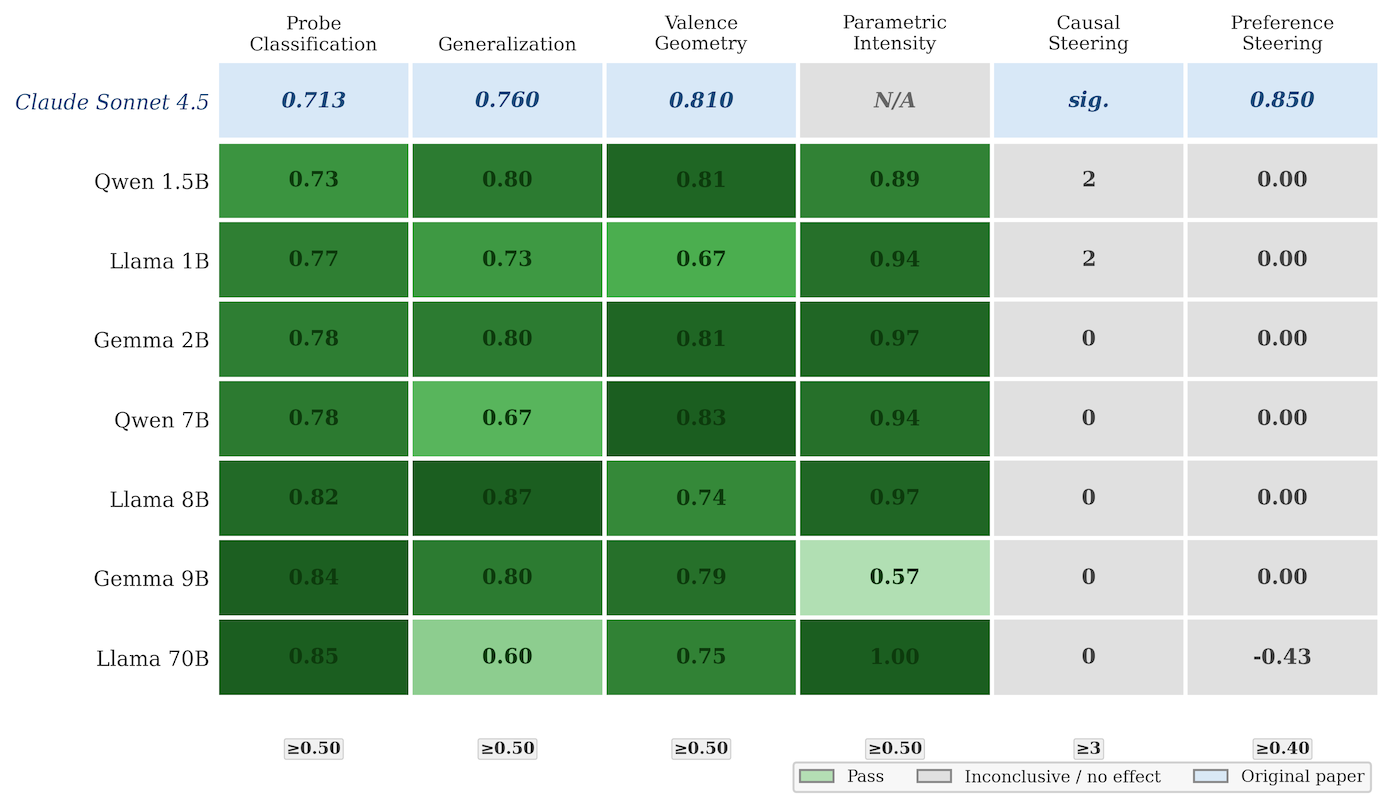Click the blue Original paper legend swatch

(1212, 776)
